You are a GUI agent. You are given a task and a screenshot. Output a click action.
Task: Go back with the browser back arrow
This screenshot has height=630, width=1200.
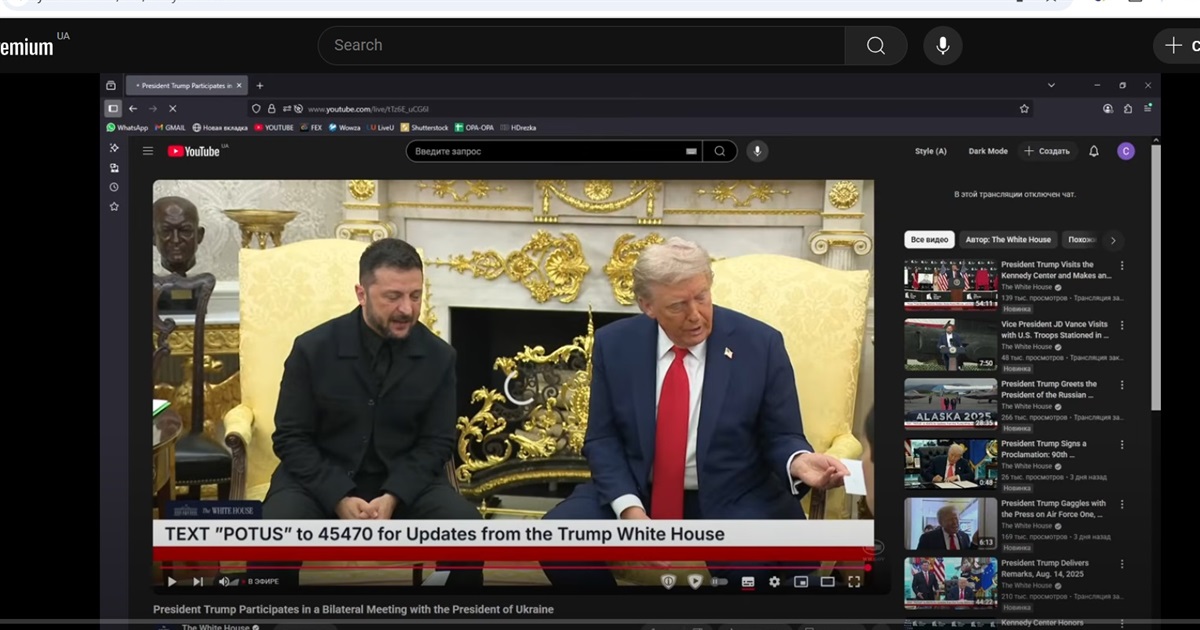[133, 108]
